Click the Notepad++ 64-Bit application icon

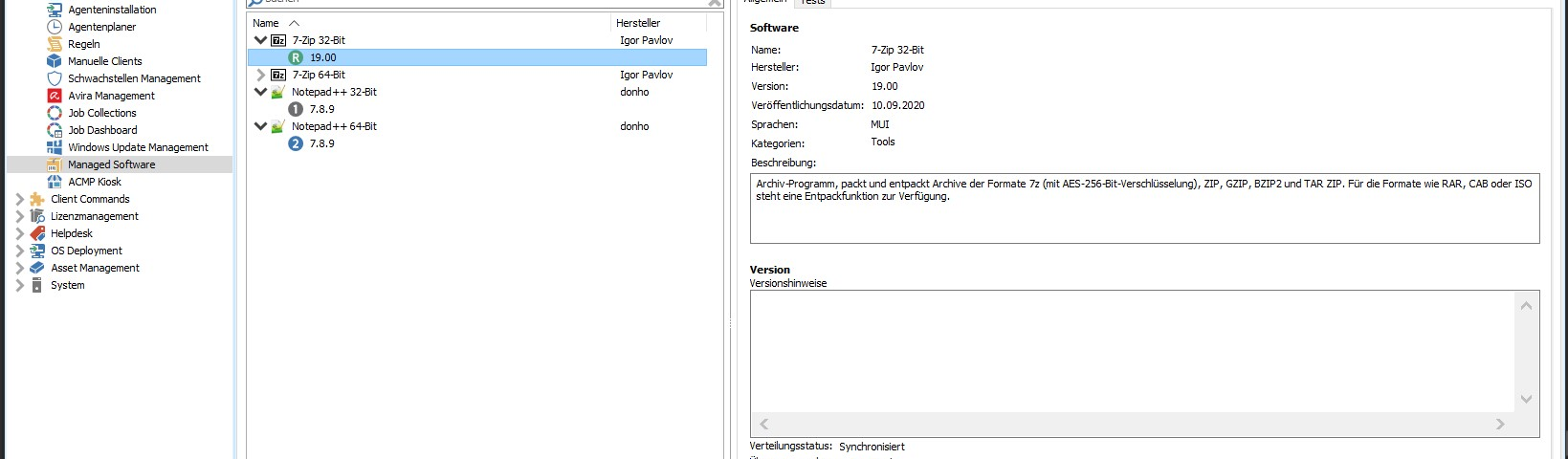coord(278,126)
